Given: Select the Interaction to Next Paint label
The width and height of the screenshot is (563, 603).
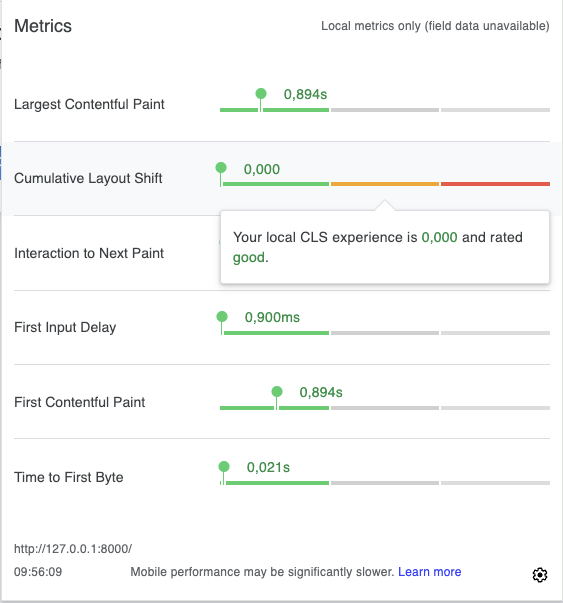Looking at the screenshot, I should (89, 253).
